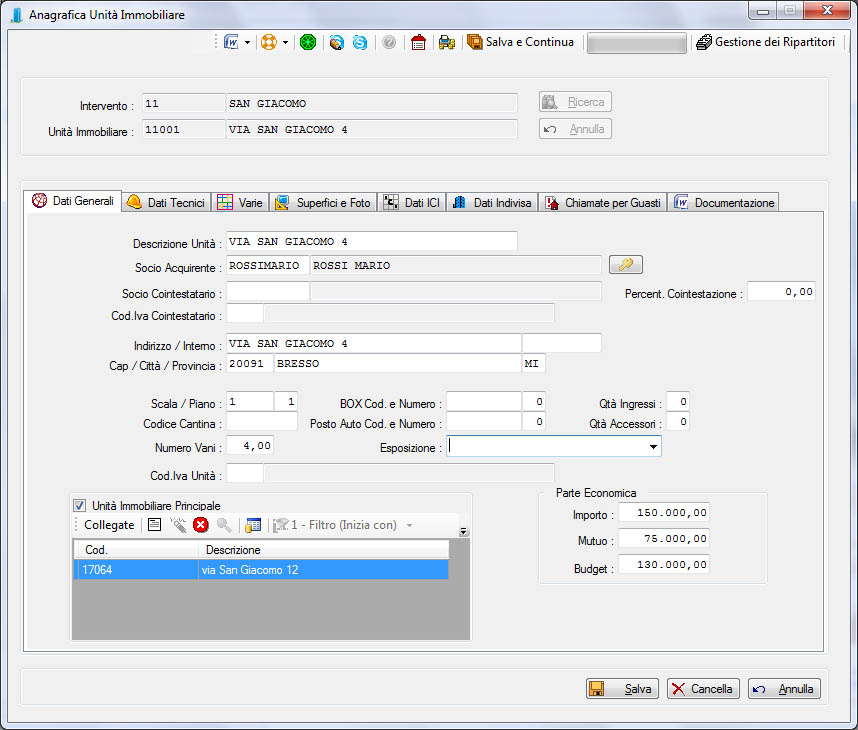The image size is (858, 730).
Task: Open Chiamate per Guasti tab
Action: point(602,202)
